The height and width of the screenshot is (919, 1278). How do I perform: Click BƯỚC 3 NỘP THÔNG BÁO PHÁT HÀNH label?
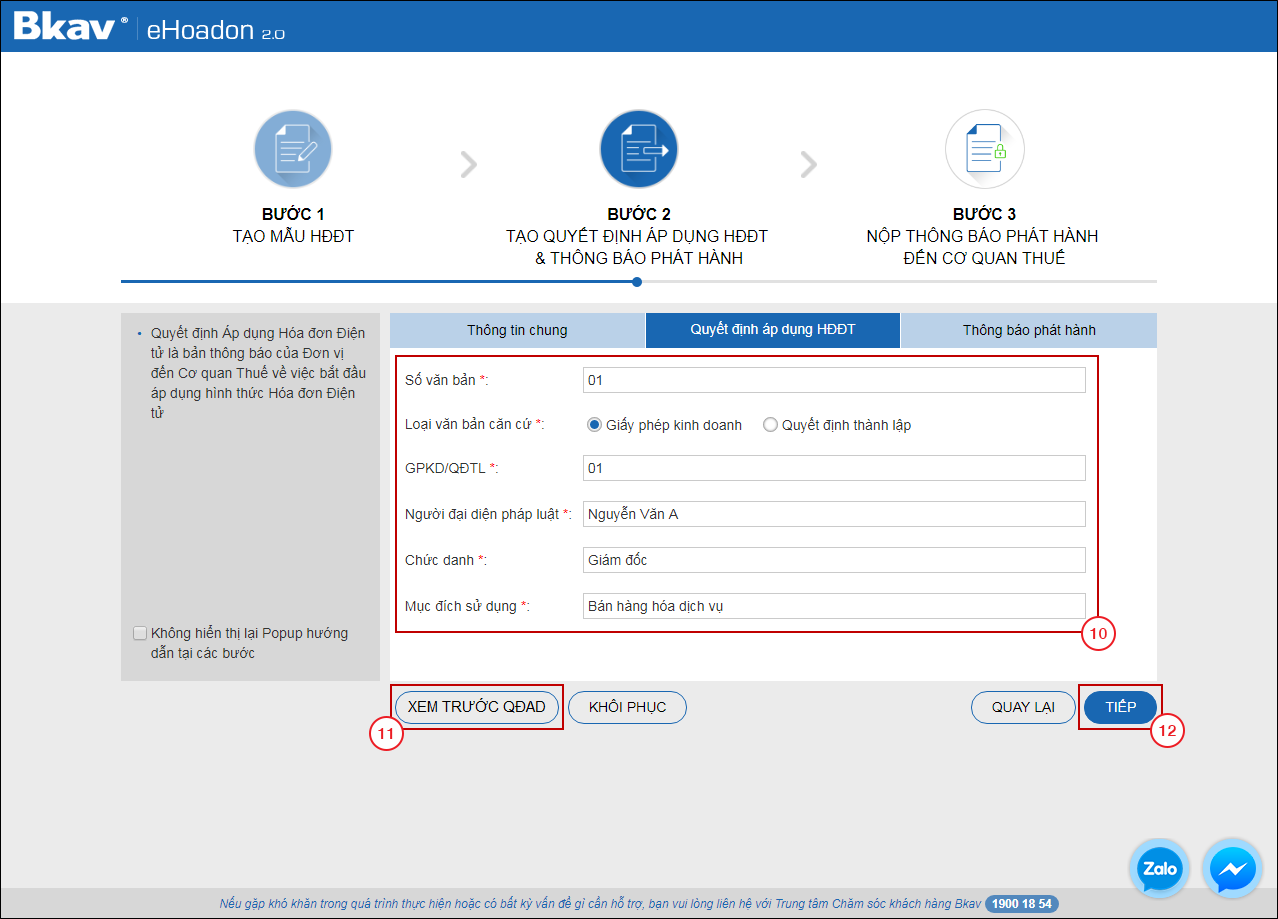pyautogui.click(x=985, y=237)
